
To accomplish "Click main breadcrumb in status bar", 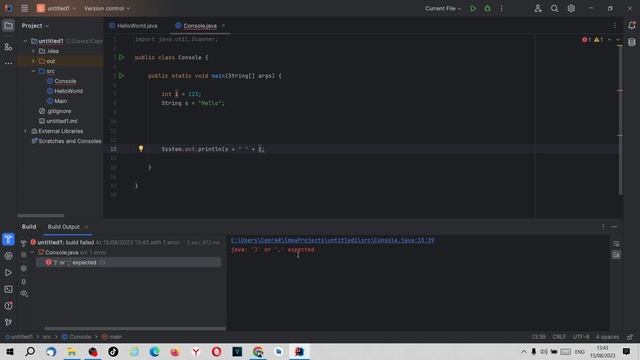I will [x=112, y=337].
